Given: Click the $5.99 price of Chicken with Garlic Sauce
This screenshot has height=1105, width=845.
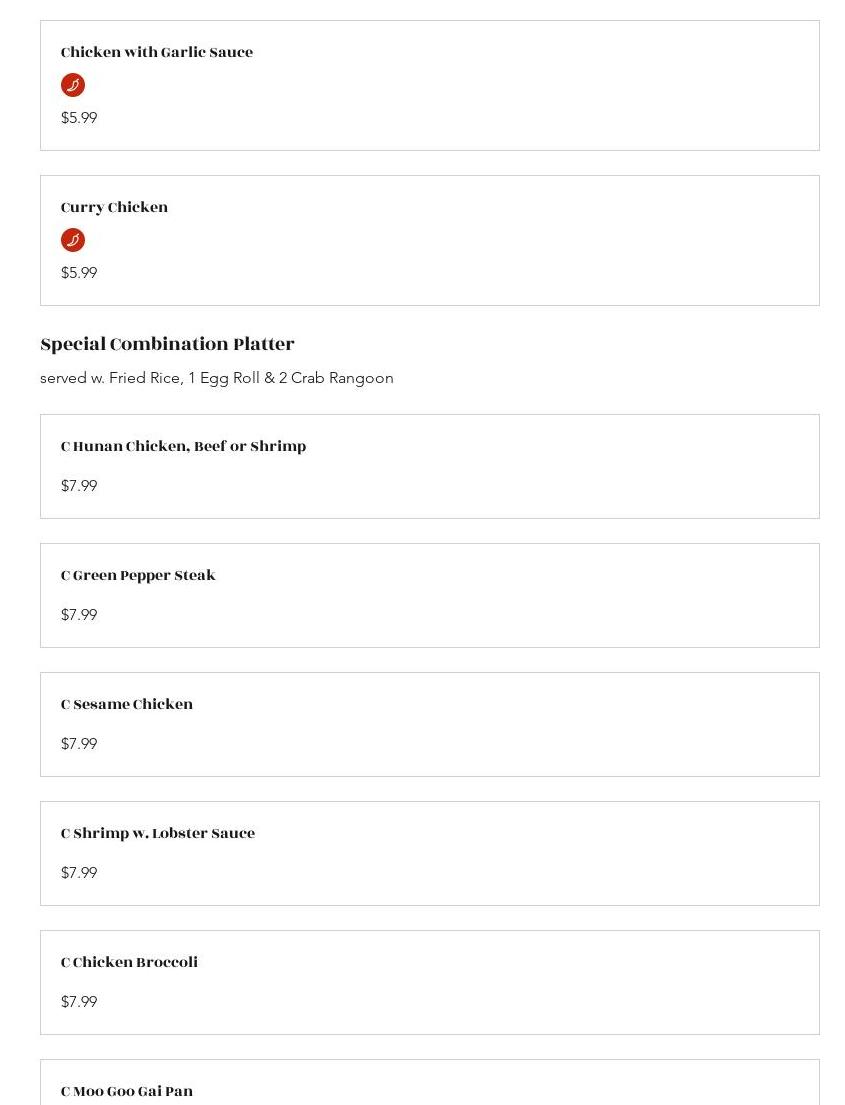Looking at the screenshot, I should 79,118.
